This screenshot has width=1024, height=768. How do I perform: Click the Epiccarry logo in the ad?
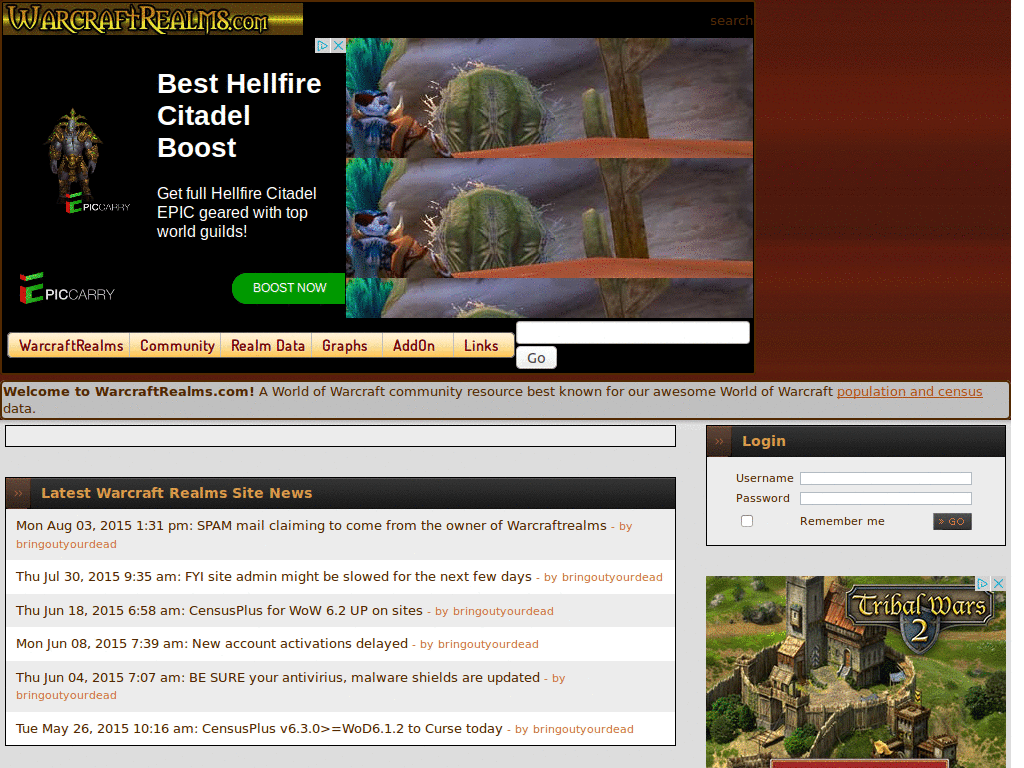[67, 289]
